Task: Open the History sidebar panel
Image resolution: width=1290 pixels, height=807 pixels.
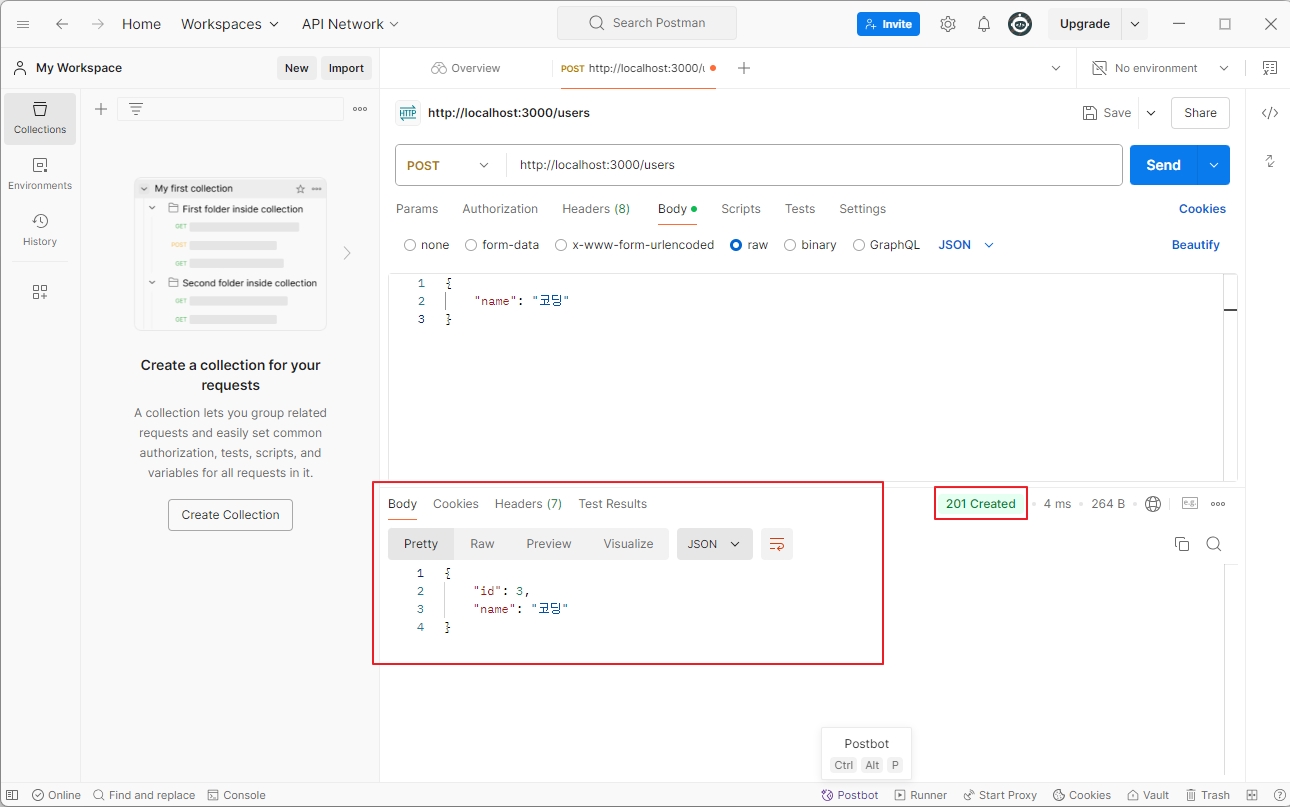Action: pyautogui.click(x=40, y=230)
